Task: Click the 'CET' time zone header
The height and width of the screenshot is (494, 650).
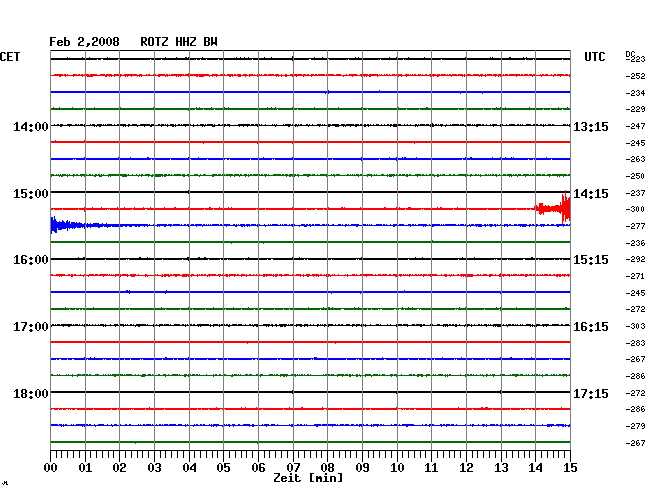Action: (10, 57)
